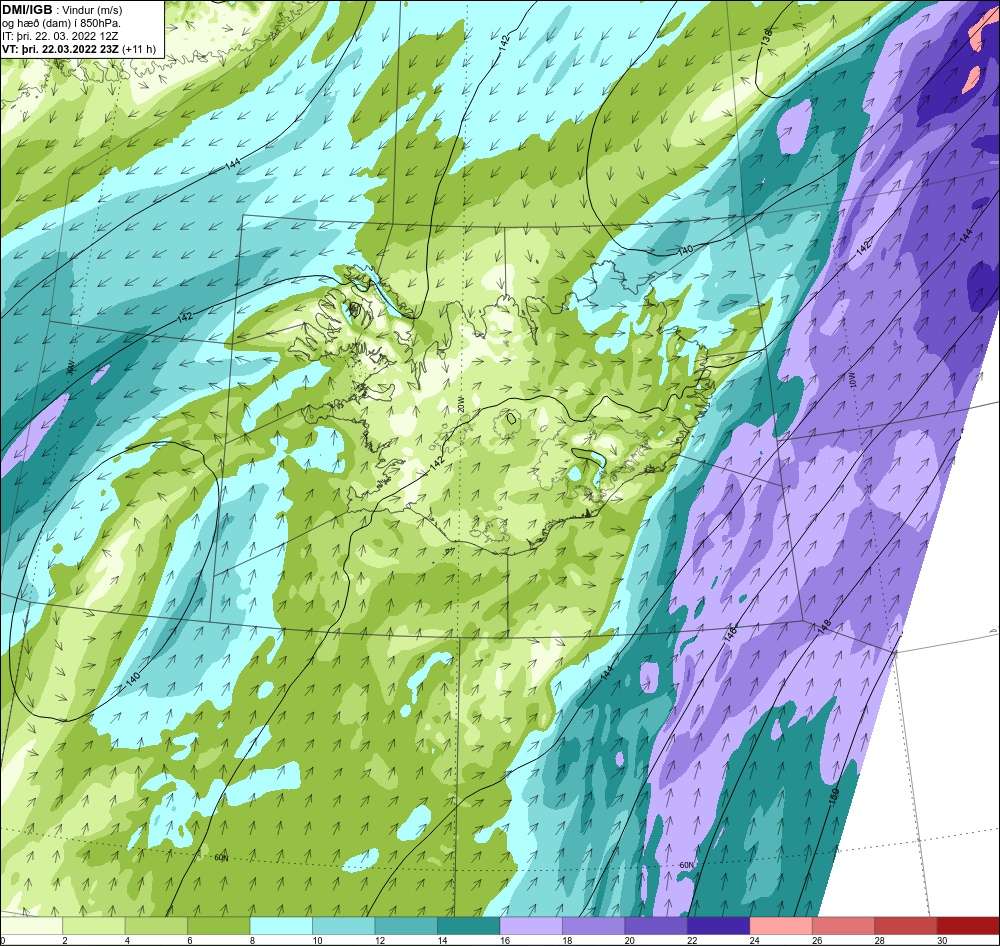This screenshot has height=946, width=1000.
Task: Pick the 0–2 m/s palest legend swatch
Action: point(31,926)
